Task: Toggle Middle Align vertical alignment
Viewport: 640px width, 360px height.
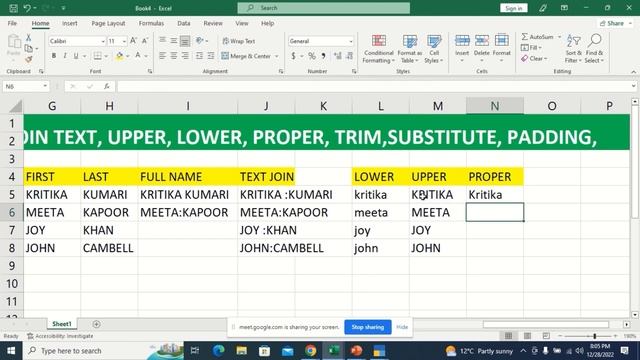Action: pos(174,40)
